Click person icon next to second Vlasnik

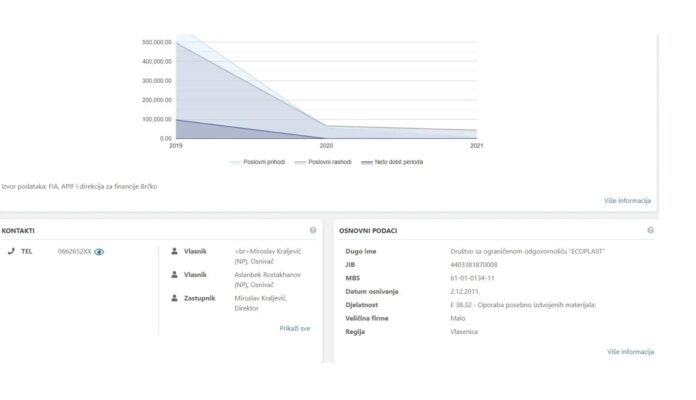click(x=175, y=274)
